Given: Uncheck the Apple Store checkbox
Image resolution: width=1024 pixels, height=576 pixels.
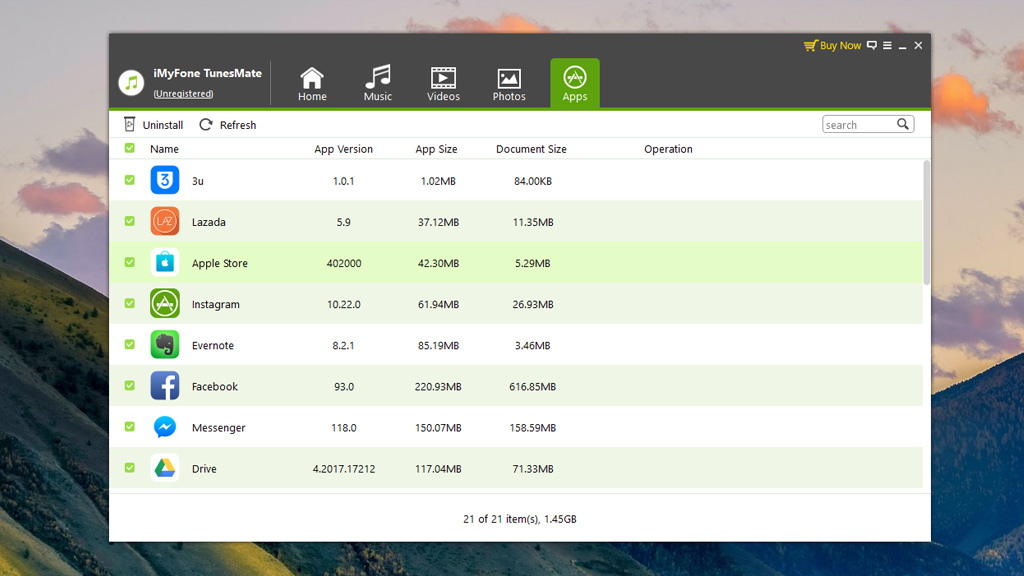Looking at the screenshot, I should coord(130,263).
